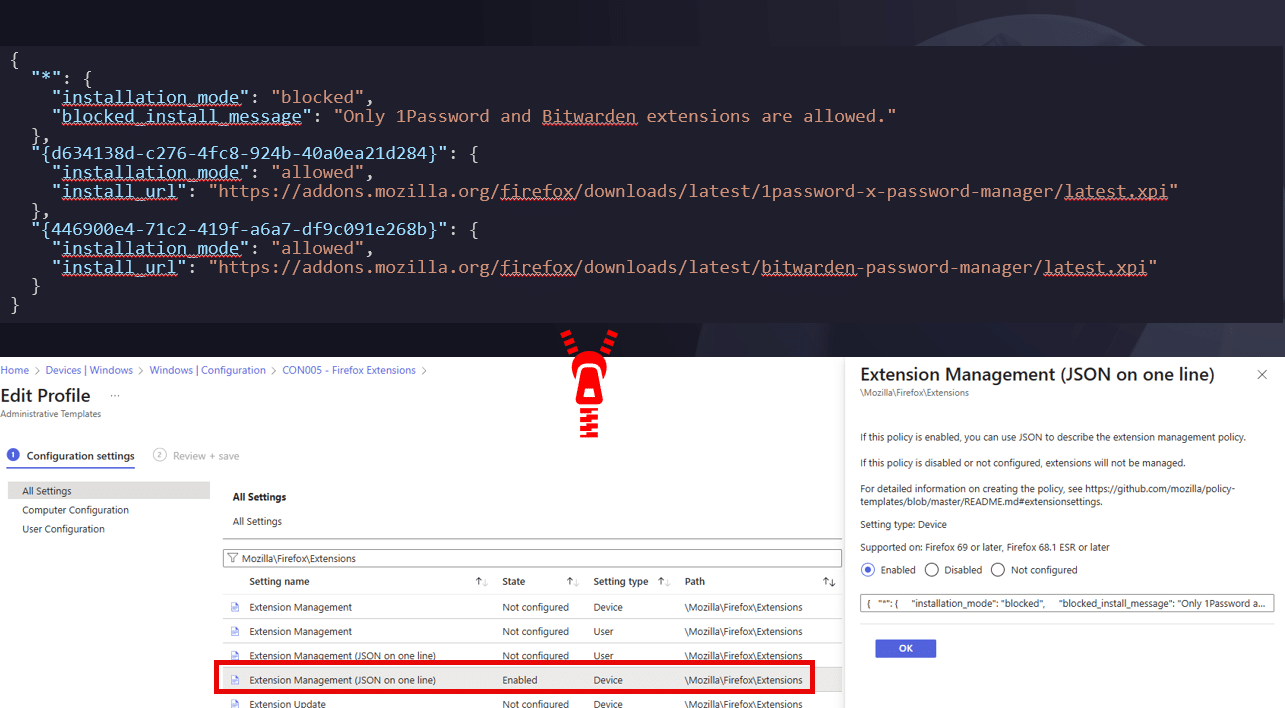Click the JSON policy text input field
The height and width of the screenshot is (708, 1285).
click(x=1067, y=603)
